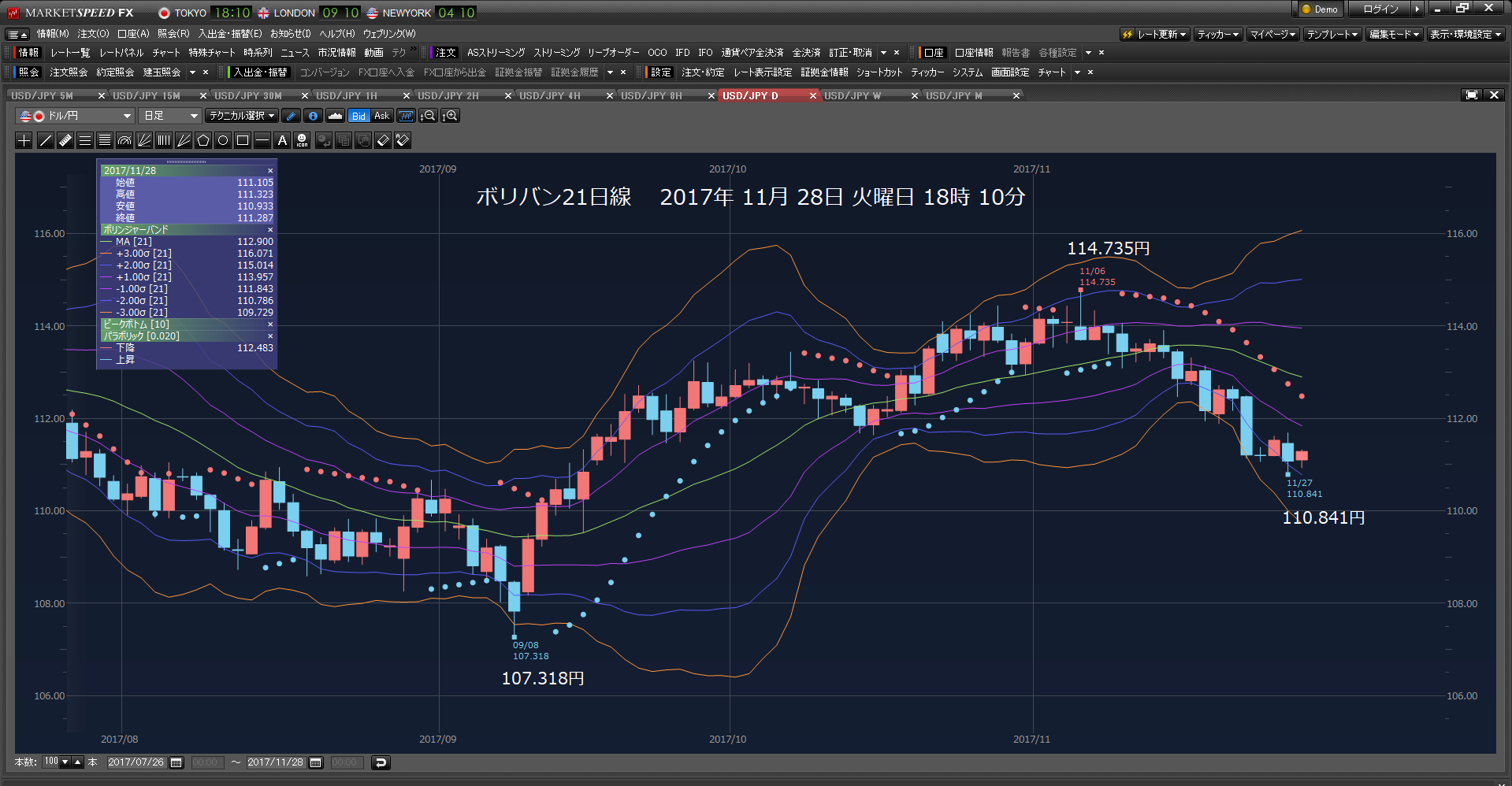This screenshot has height=786, width=1512.
Task: Open the テンプレート dropdown
Action: pos(1332,35)
